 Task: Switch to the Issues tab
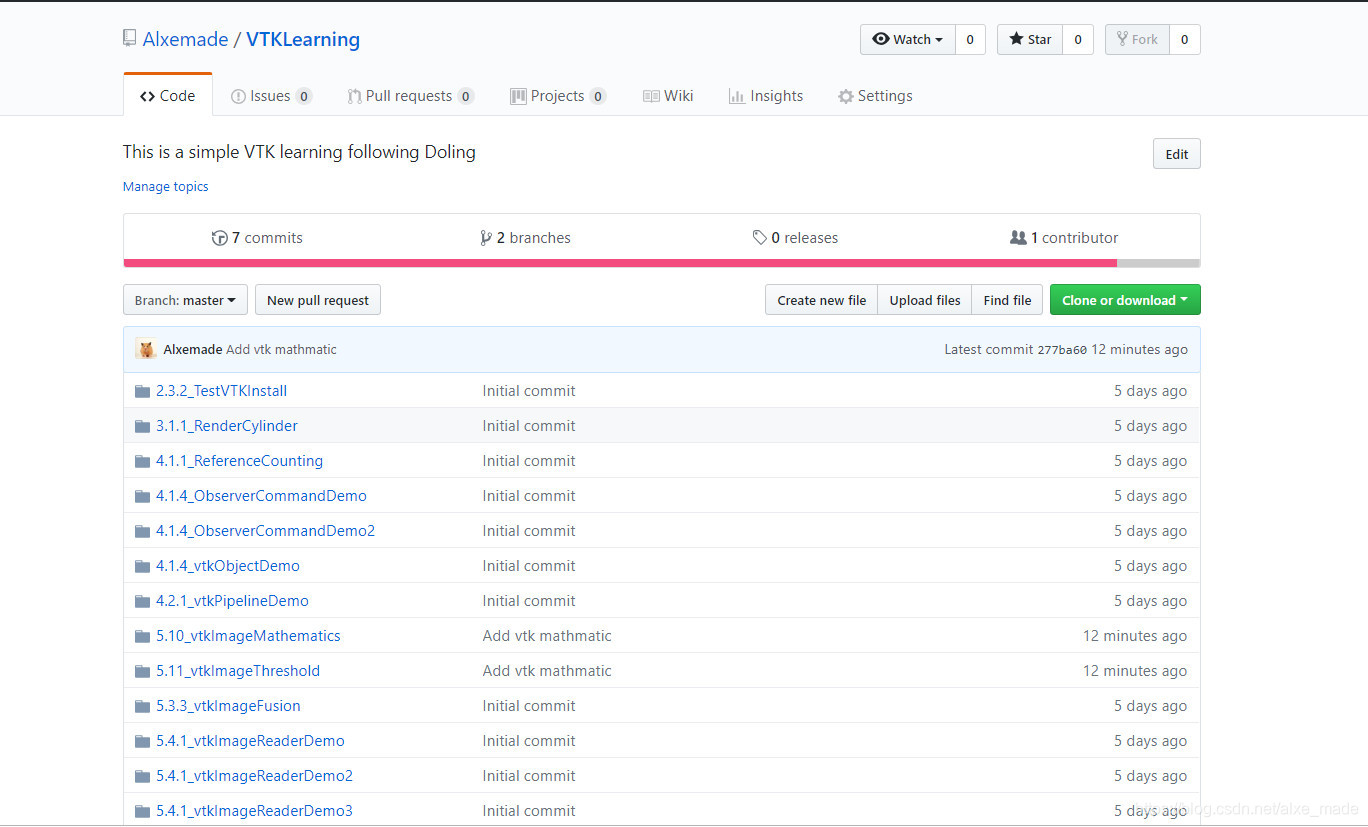click(271, 96)
